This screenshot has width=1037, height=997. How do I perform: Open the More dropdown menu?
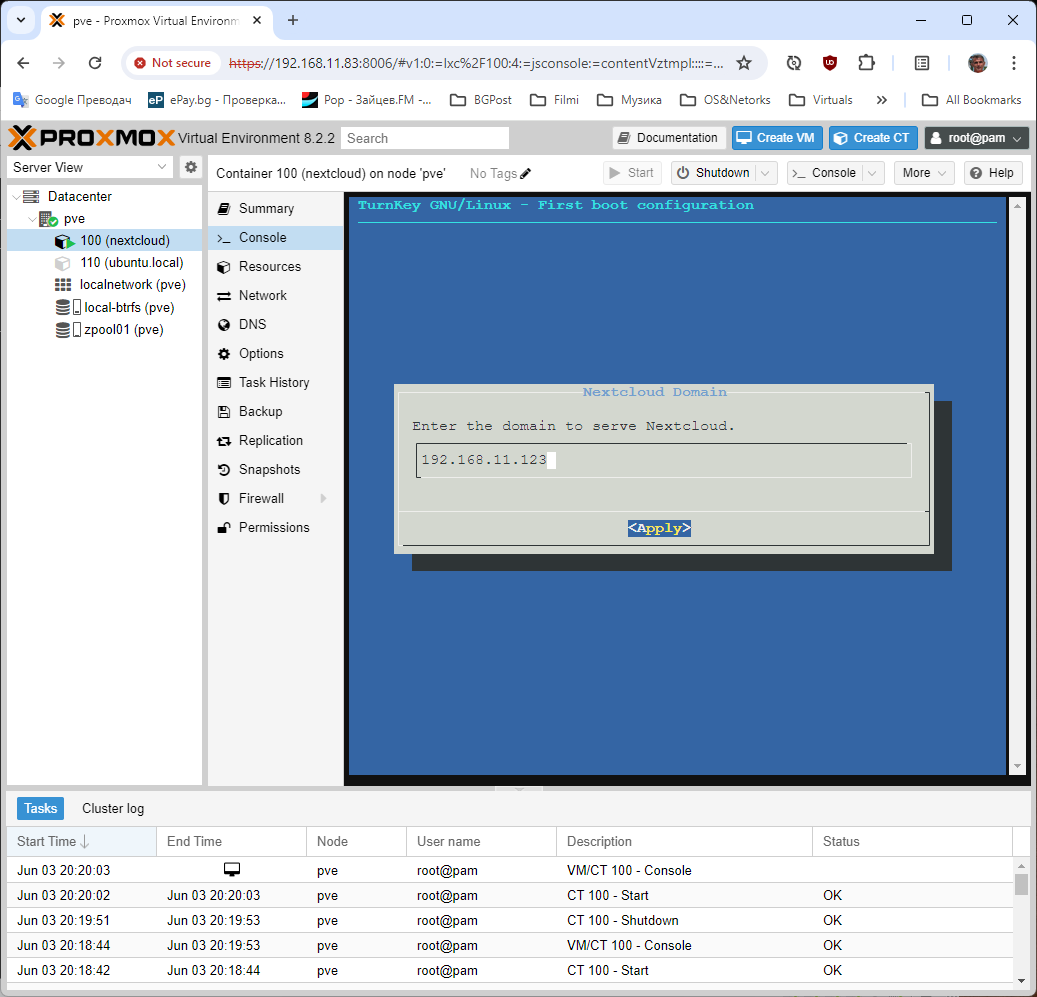tap(924, 173)
